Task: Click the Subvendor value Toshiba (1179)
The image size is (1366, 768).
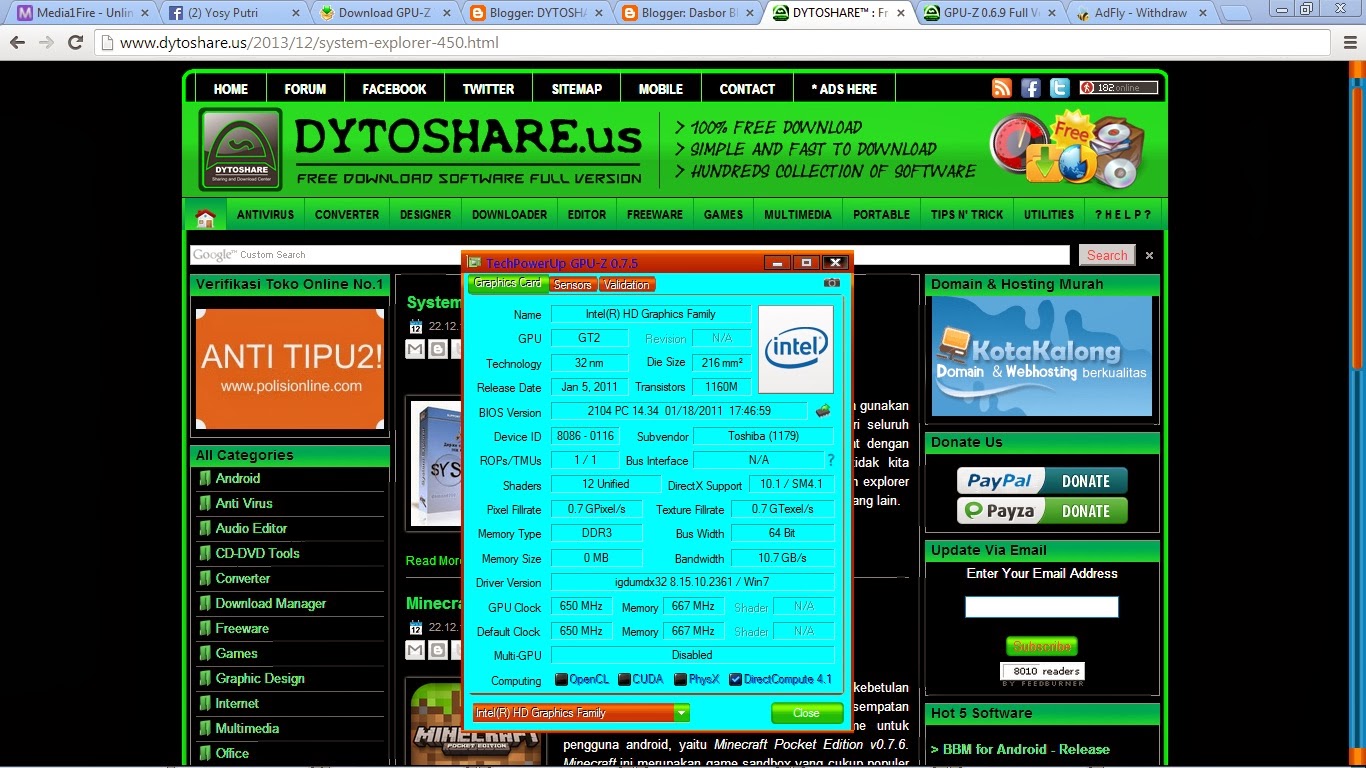Action: [763, 436]
